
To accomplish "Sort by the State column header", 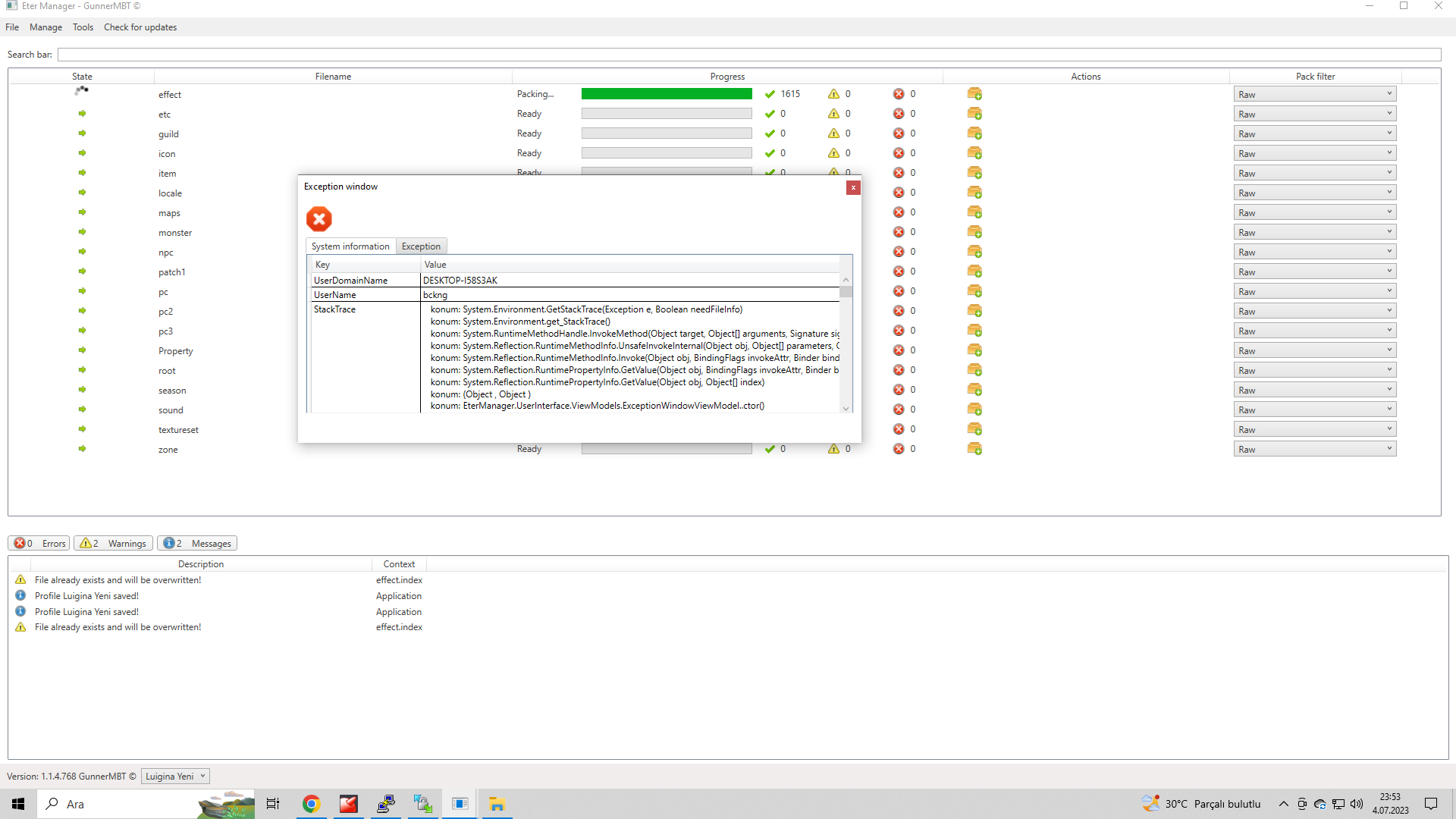I will 82,77.
